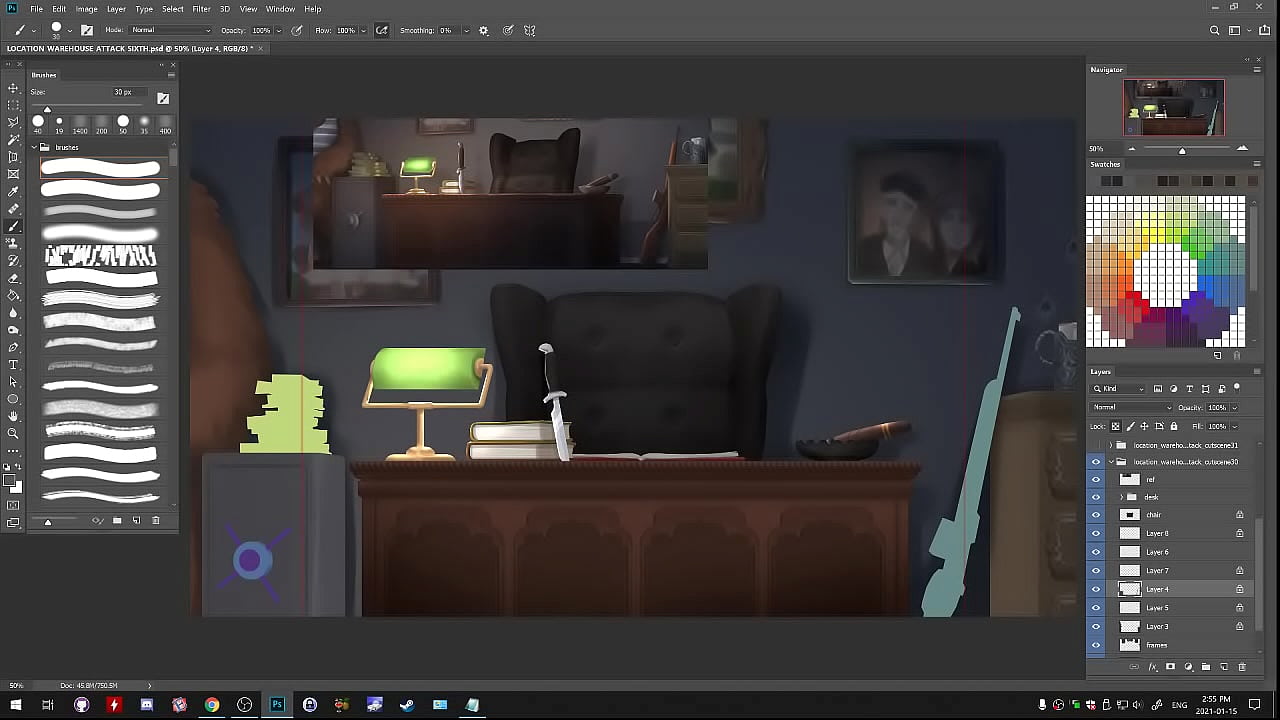Select the Move tool
The height and width of the screenshot is (720, 1280).
point(13,88)
